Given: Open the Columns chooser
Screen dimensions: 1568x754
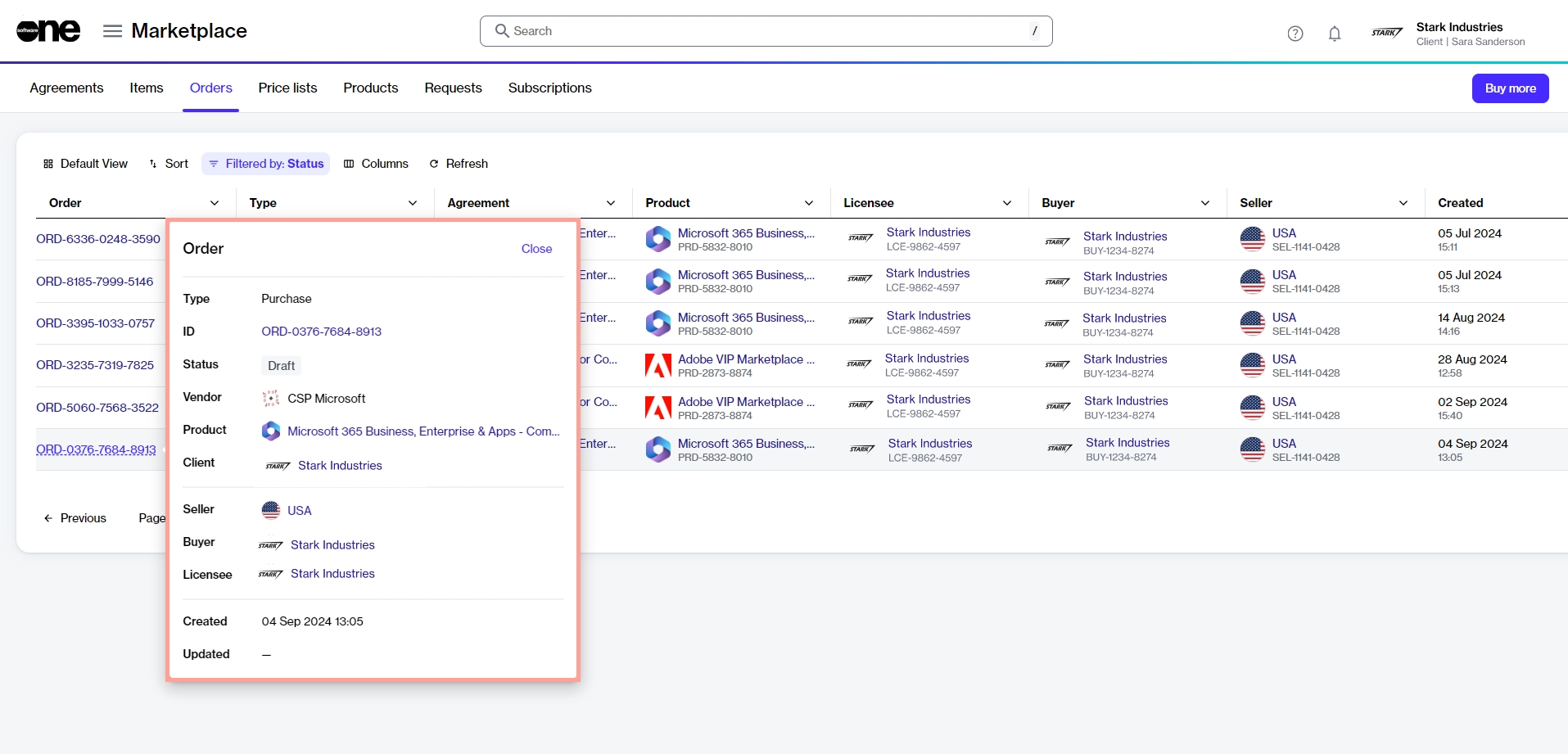Looking at the screenshot, I should pyautogui.click(x=376, y=164).
